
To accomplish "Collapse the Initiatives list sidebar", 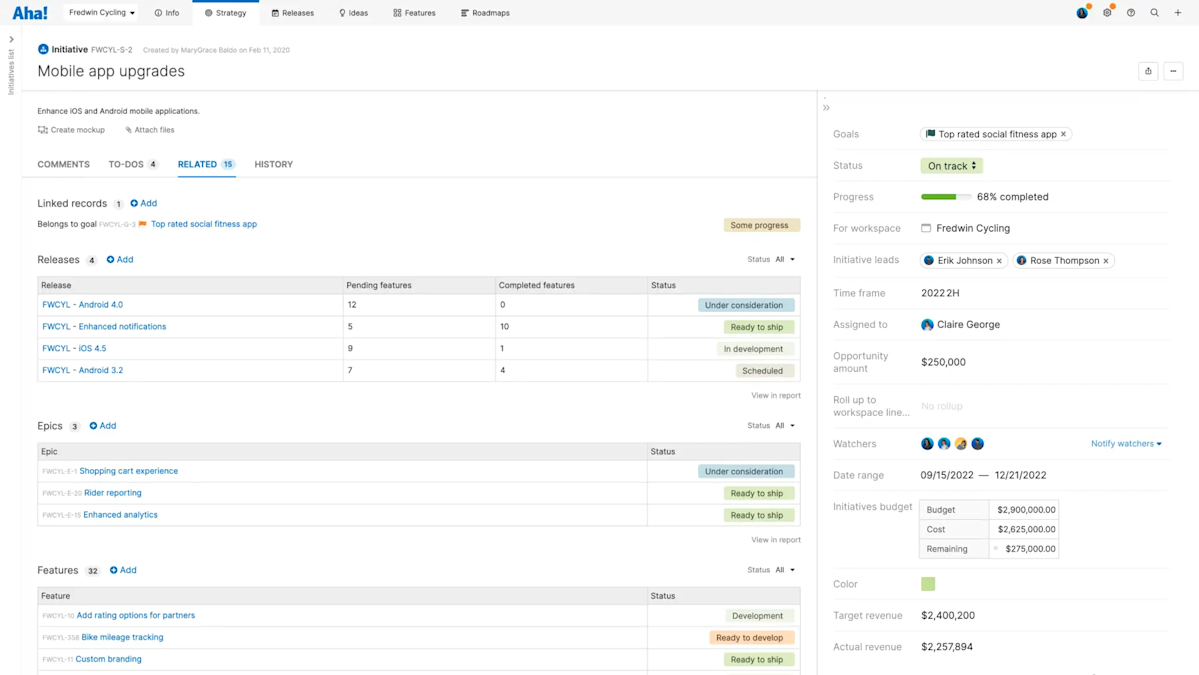I will [11, 40].
